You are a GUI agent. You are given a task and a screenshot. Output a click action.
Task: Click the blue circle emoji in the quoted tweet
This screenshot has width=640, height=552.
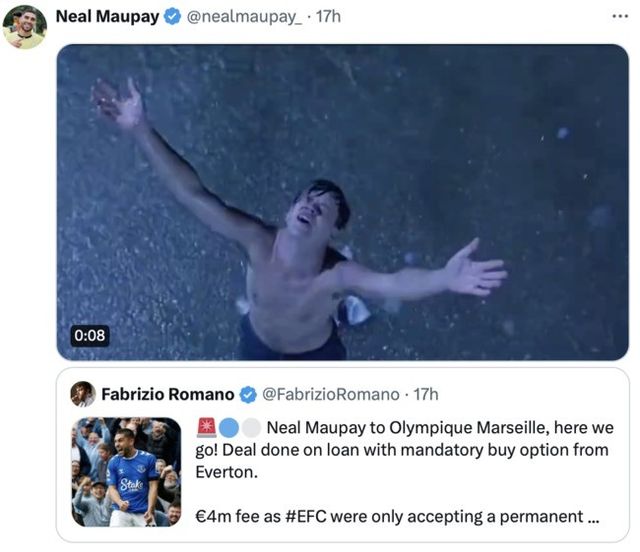click(229, 427)
